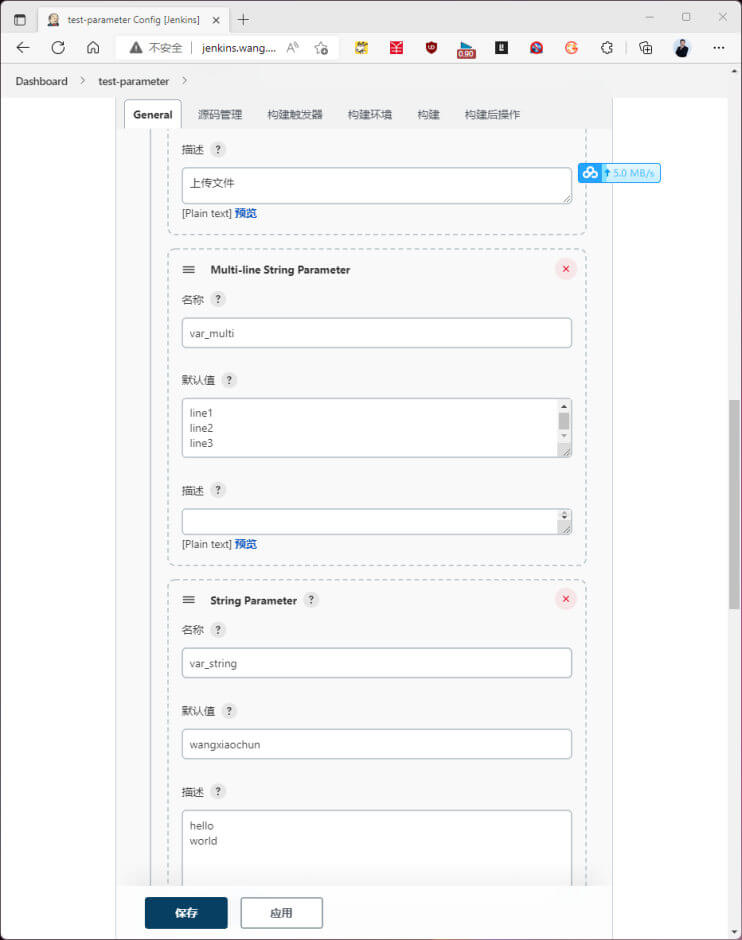Image resolution: width=742 pixels, height=940 pixels.
Task: Click the page vertical scrollbar thumb
Action: pos(734,504)
